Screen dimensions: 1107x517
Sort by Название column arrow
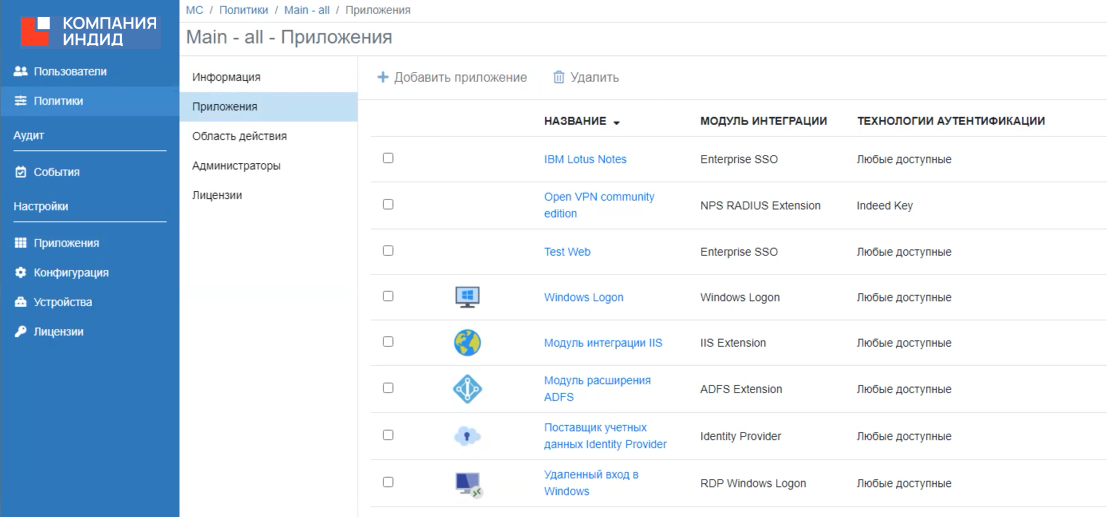point(617,122)
